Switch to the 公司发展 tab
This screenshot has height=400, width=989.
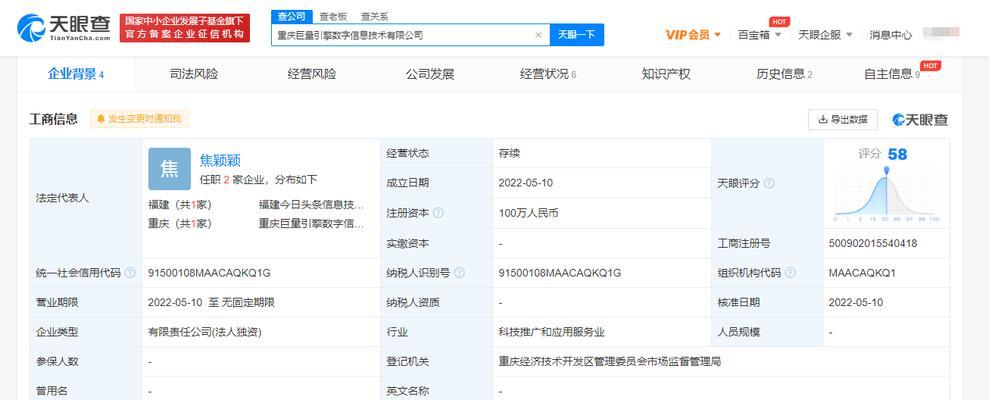[430, 74]
